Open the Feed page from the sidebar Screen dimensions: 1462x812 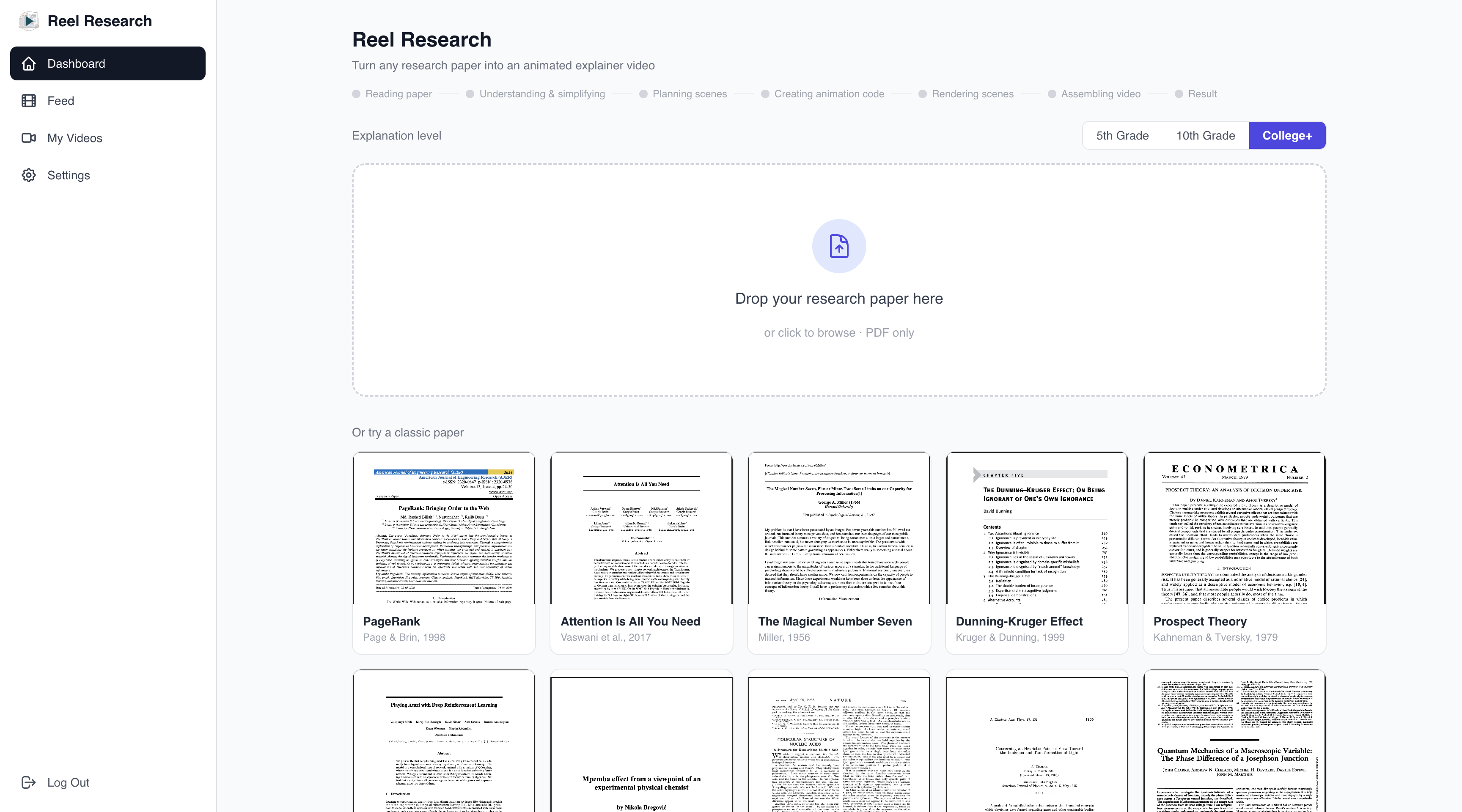tap(61, 101)
